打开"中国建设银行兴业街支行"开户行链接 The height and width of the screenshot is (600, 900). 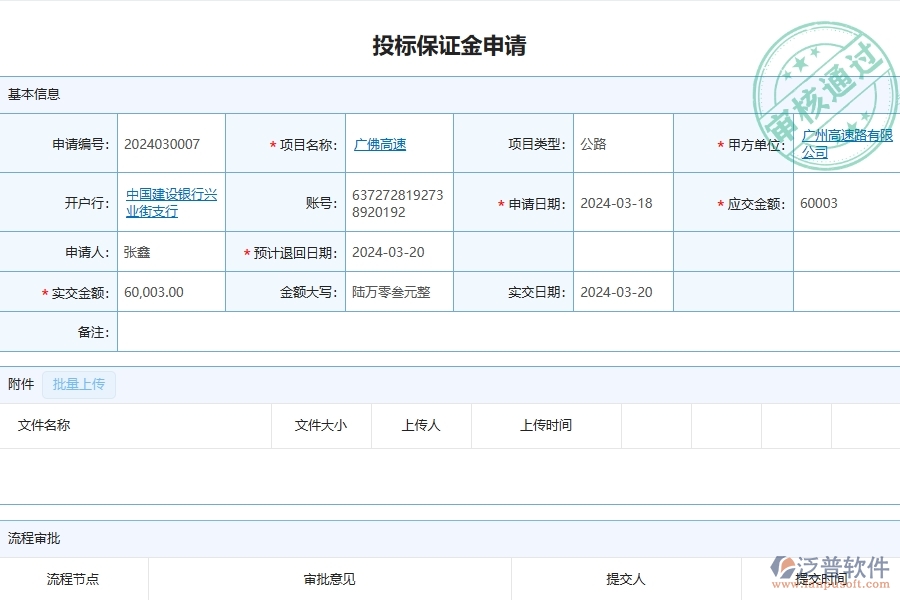pyautogui.click(x=170, y=202)
